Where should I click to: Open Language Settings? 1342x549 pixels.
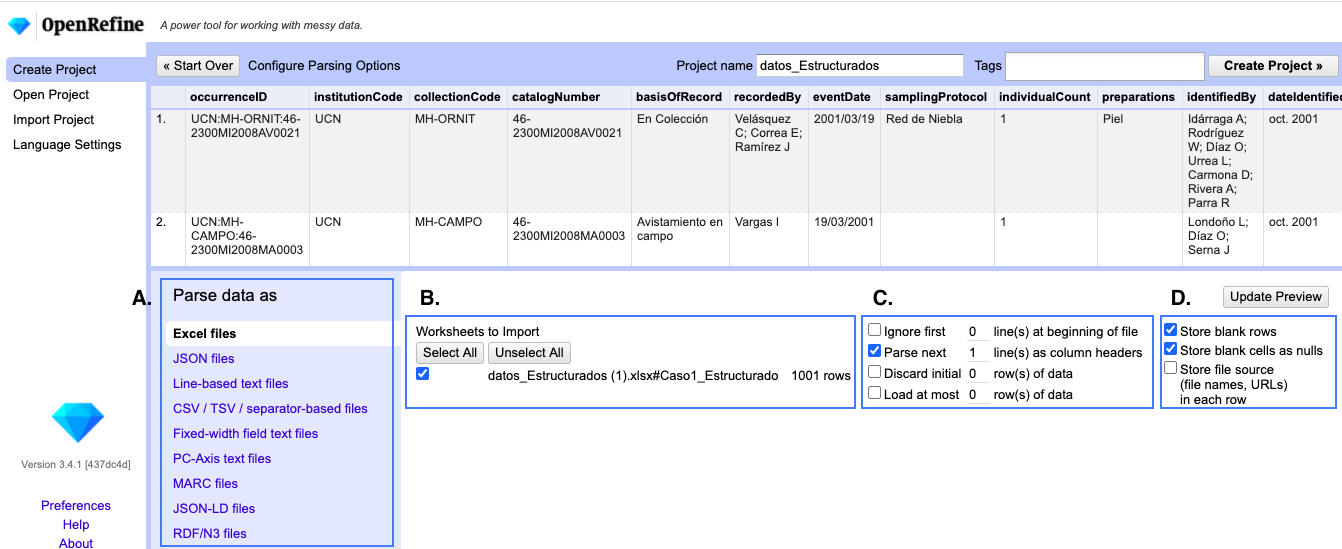tap(67, 145)
